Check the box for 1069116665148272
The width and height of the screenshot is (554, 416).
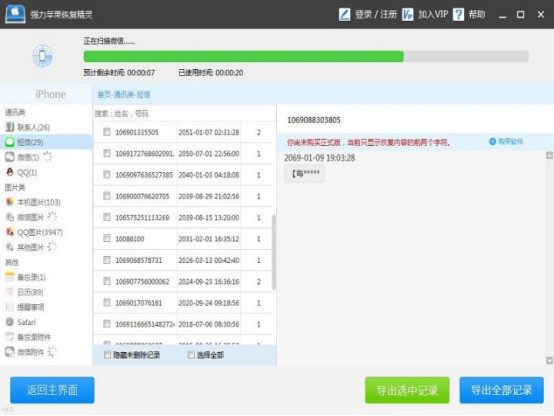pos(107,324)
